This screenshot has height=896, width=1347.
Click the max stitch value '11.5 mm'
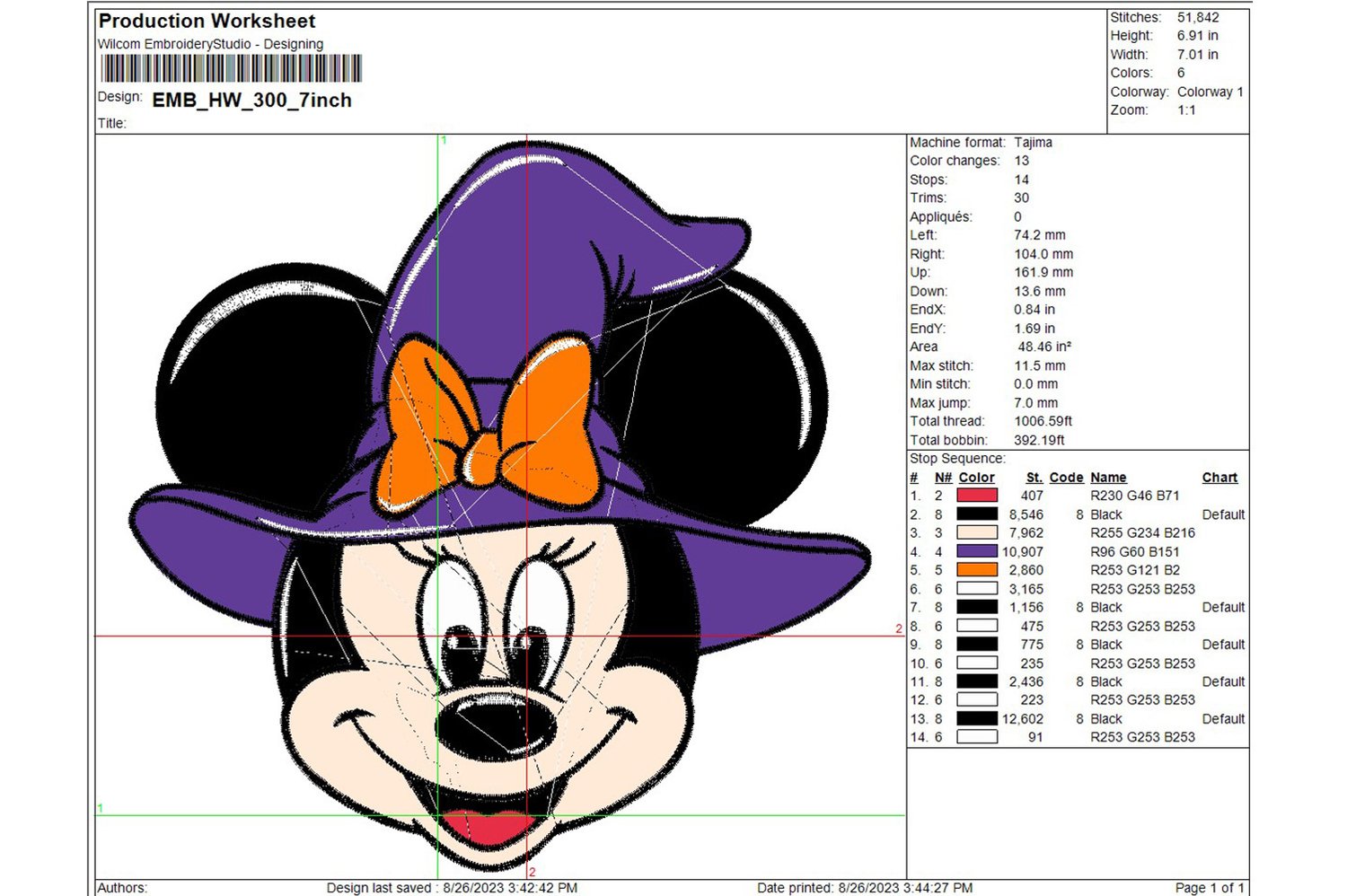point(1040,365)
